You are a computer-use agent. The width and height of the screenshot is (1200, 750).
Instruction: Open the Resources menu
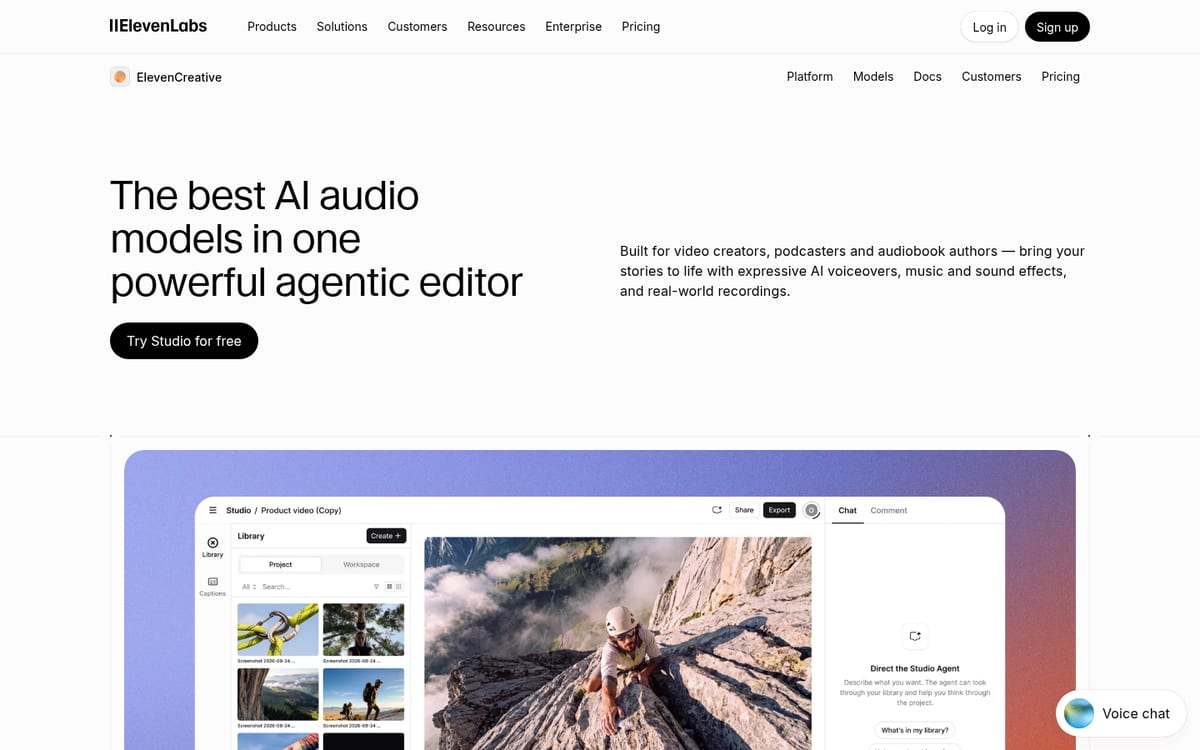tap(496, 27)
